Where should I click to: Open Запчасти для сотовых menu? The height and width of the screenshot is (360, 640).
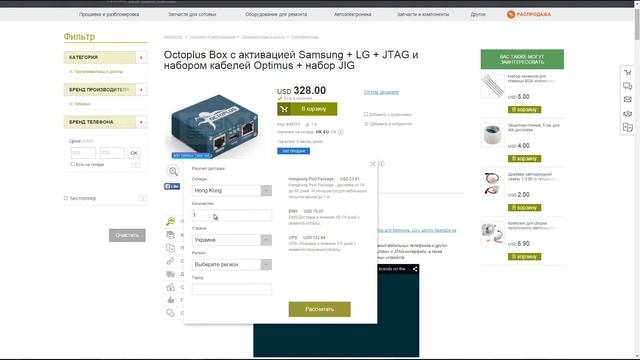pos(192,14)
